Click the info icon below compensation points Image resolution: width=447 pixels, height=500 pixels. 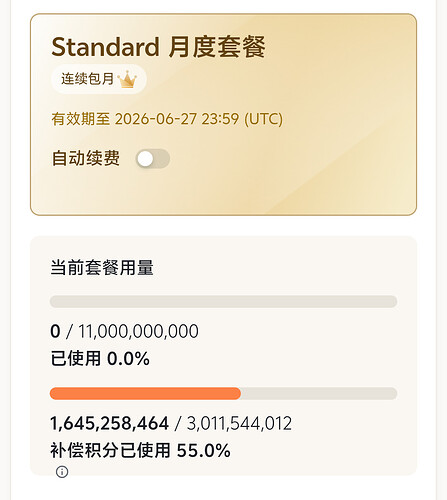(x=62, y=472)
